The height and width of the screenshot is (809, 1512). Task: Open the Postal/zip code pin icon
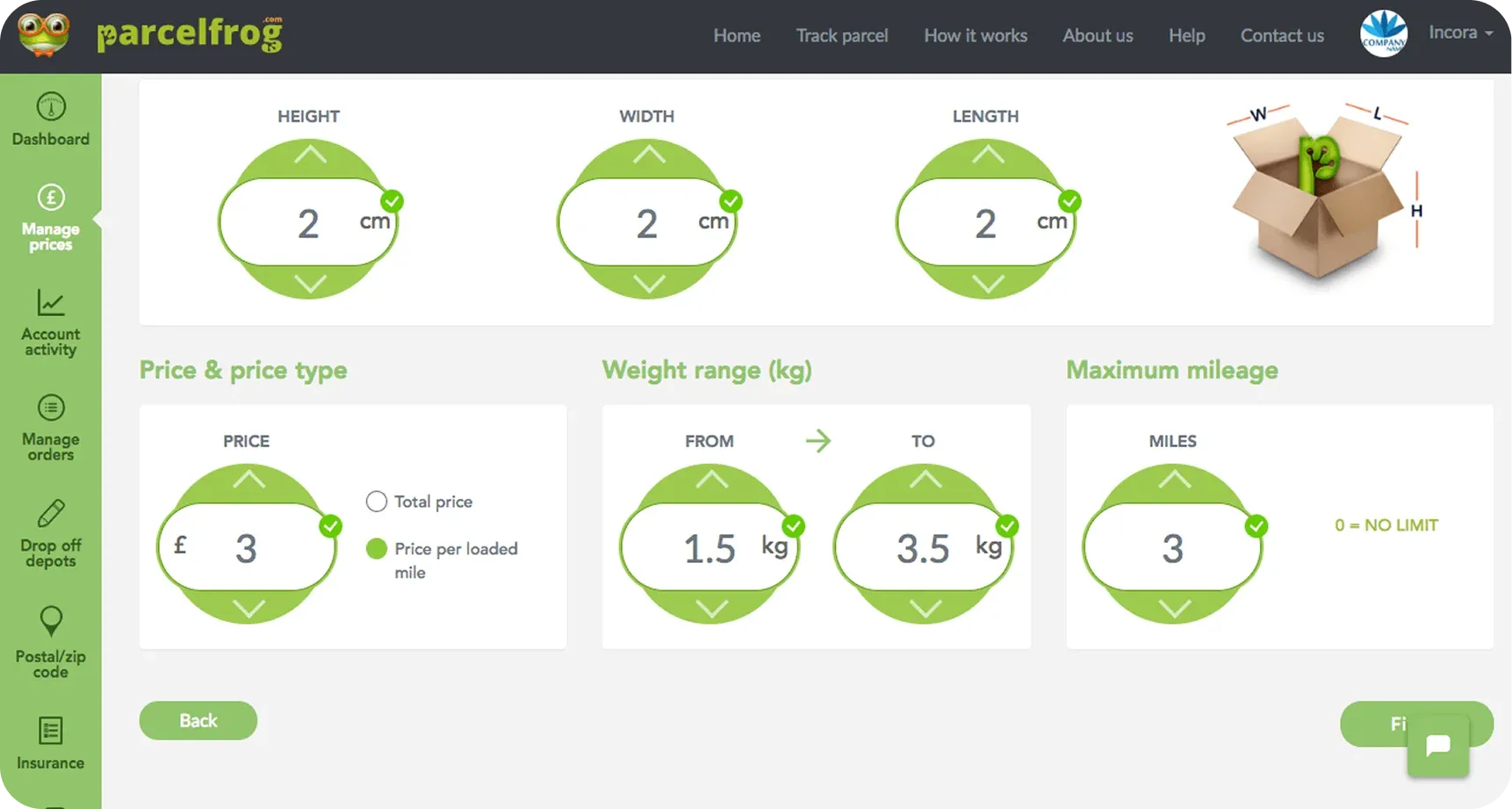click(51, 621)
